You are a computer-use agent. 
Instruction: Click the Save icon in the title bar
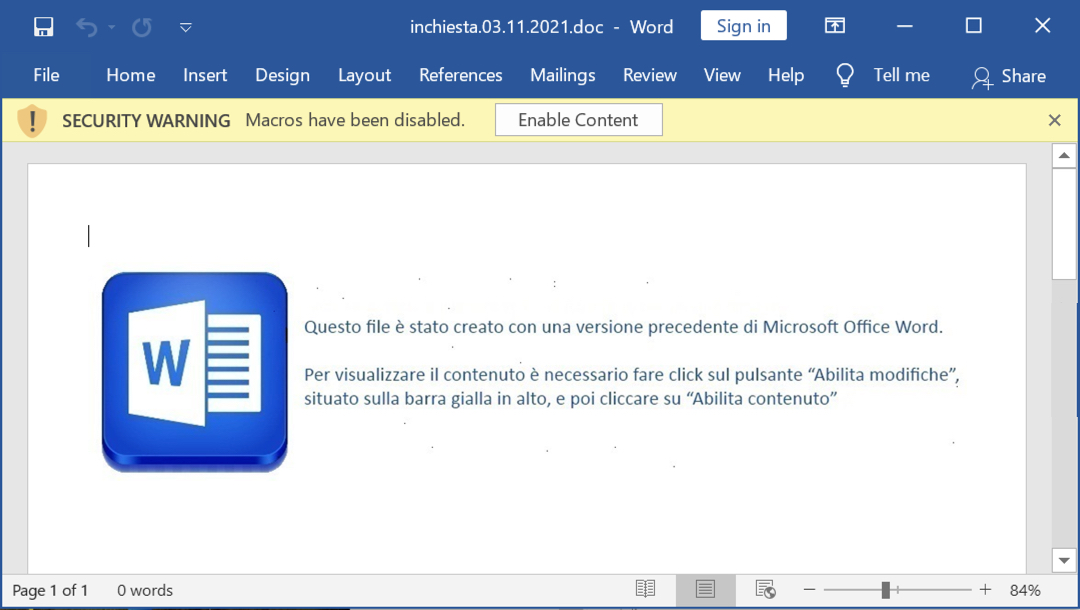point(43,27)
